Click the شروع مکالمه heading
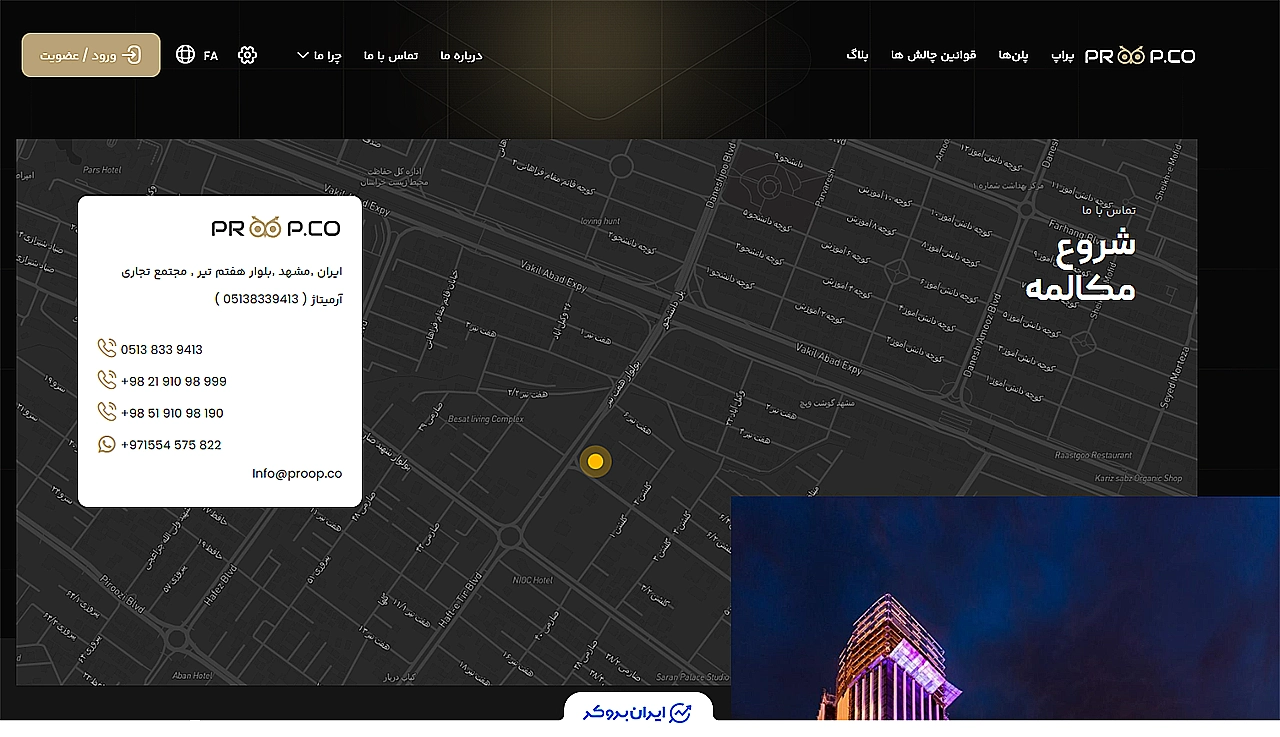The image size is (1280, 737). [x=1081, y=266]
